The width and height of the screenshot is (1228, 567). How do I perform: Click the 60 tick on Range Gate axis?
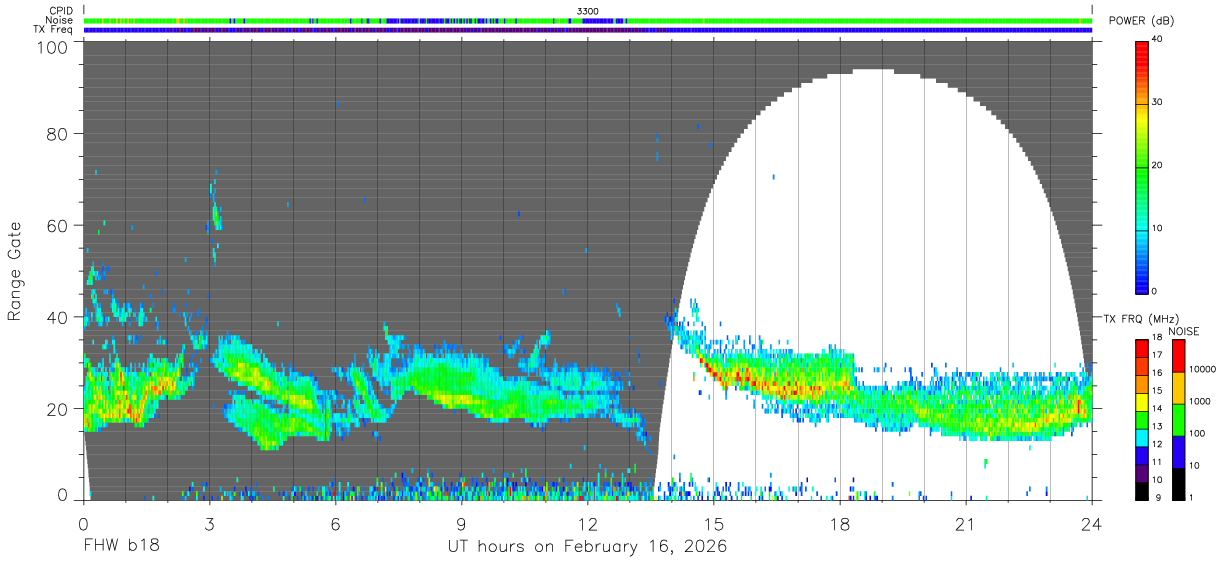point(58,225)
